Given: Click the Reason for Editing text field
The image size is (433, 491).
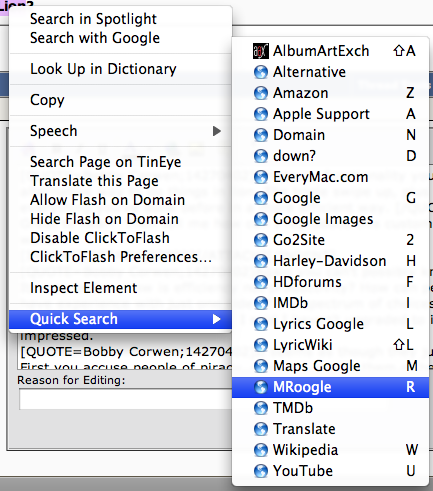Looking at the screenshot, I should (x=125, y=399).
